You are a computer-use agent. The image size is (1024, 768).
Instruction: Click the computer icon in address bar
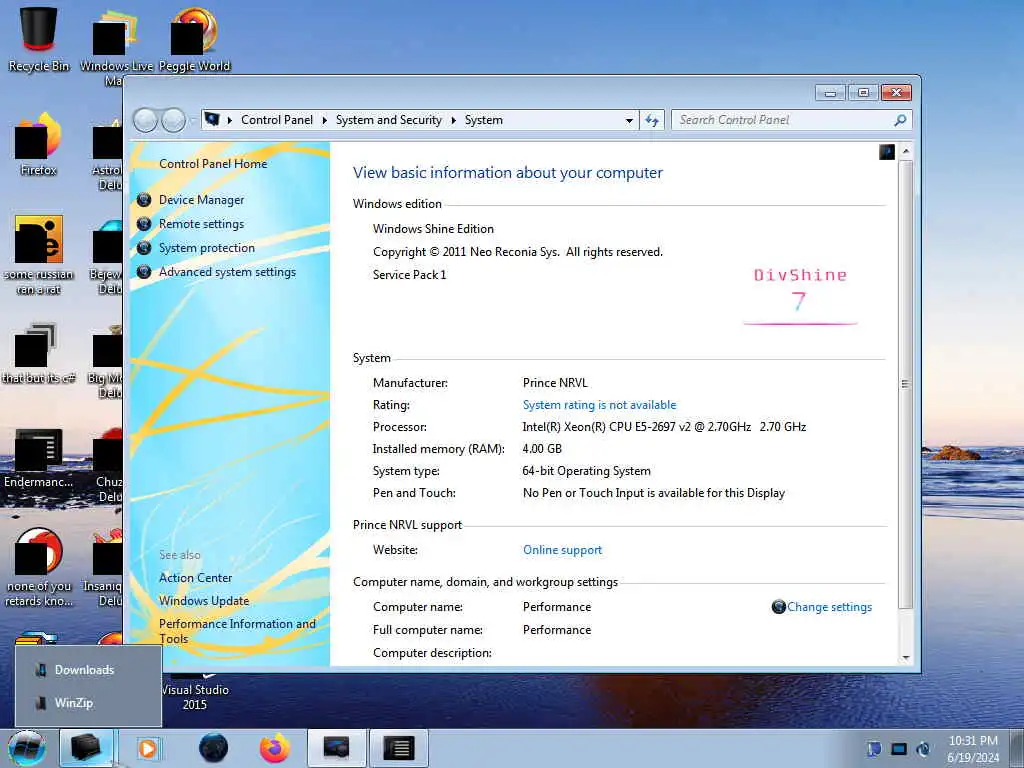click(212, 120)
